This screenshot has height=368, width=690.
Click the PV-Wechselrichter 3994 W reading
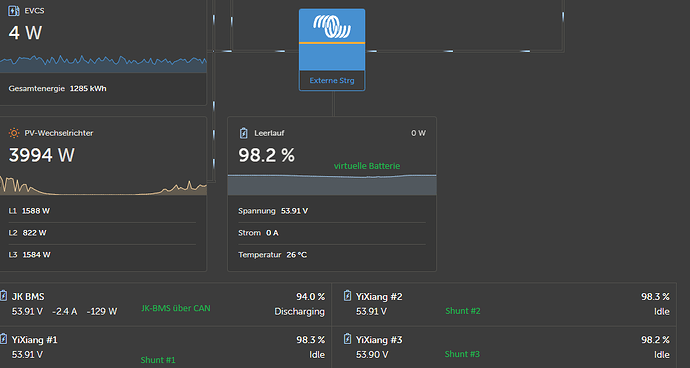click(x=42, y=155)
